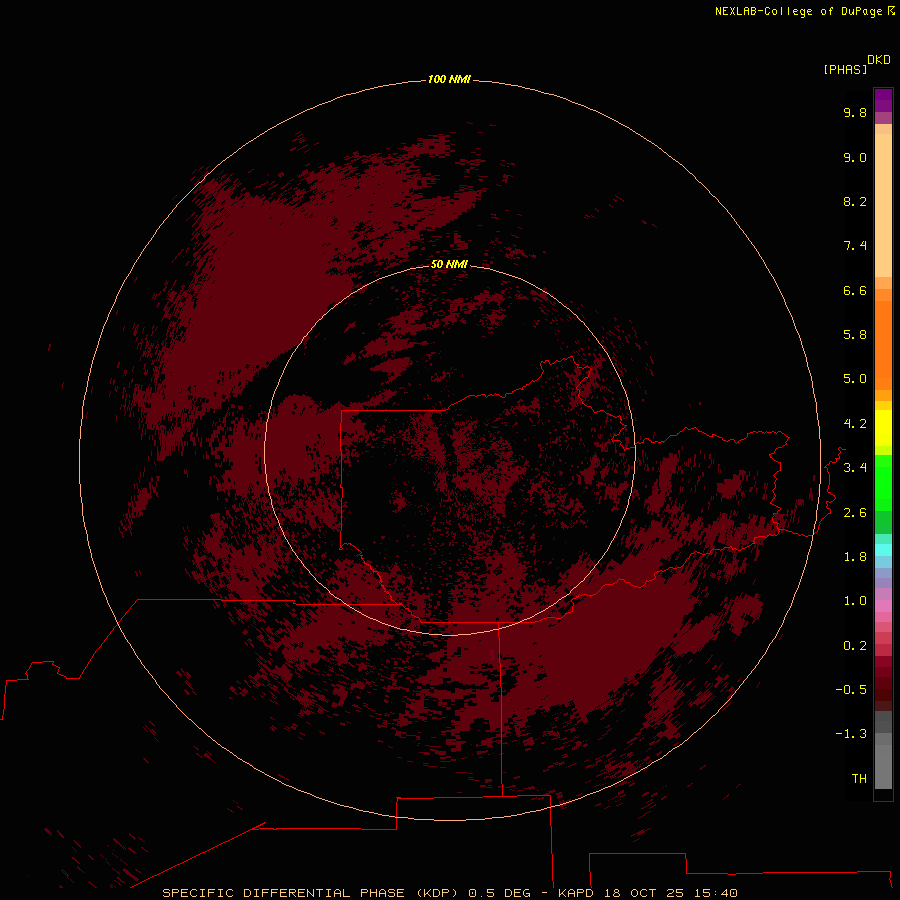Click the 1.0 scale value
Viewport: 900px width, 900px height.
[855, 601]
